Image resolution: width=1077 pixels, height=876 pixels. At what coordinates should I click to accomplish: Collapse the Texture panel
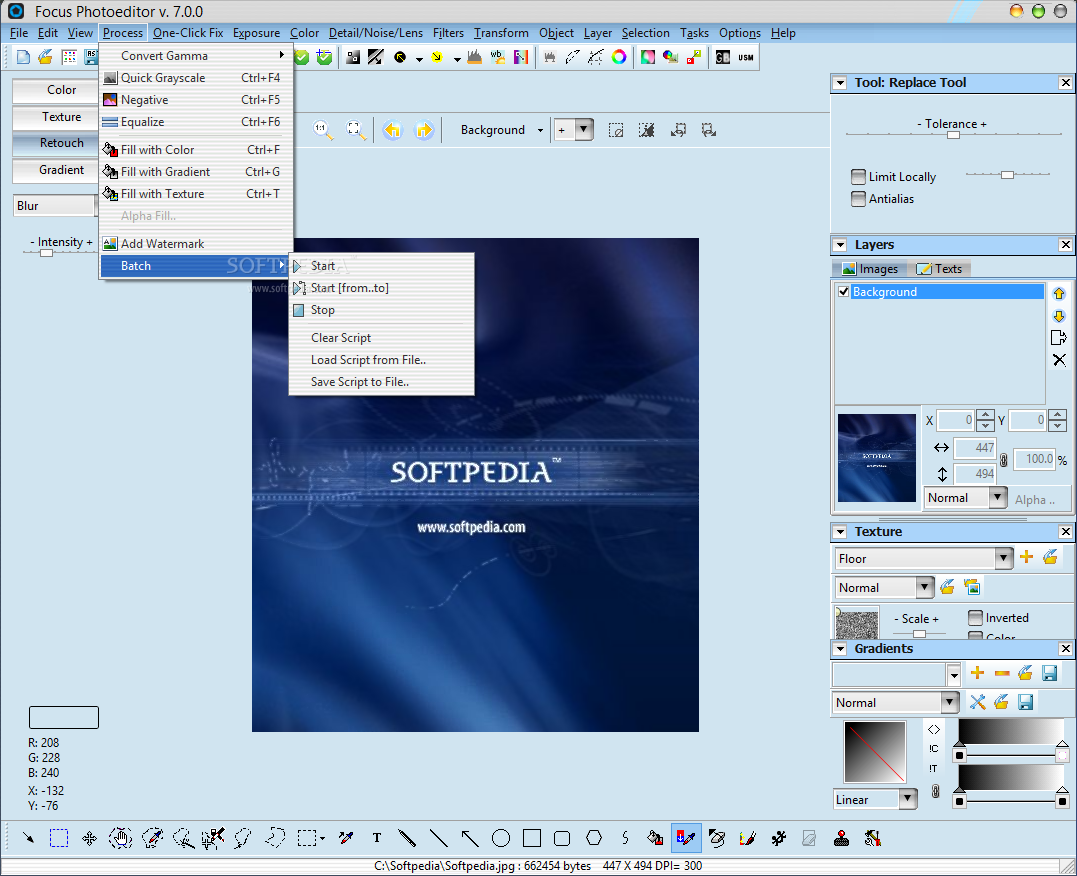839,532
